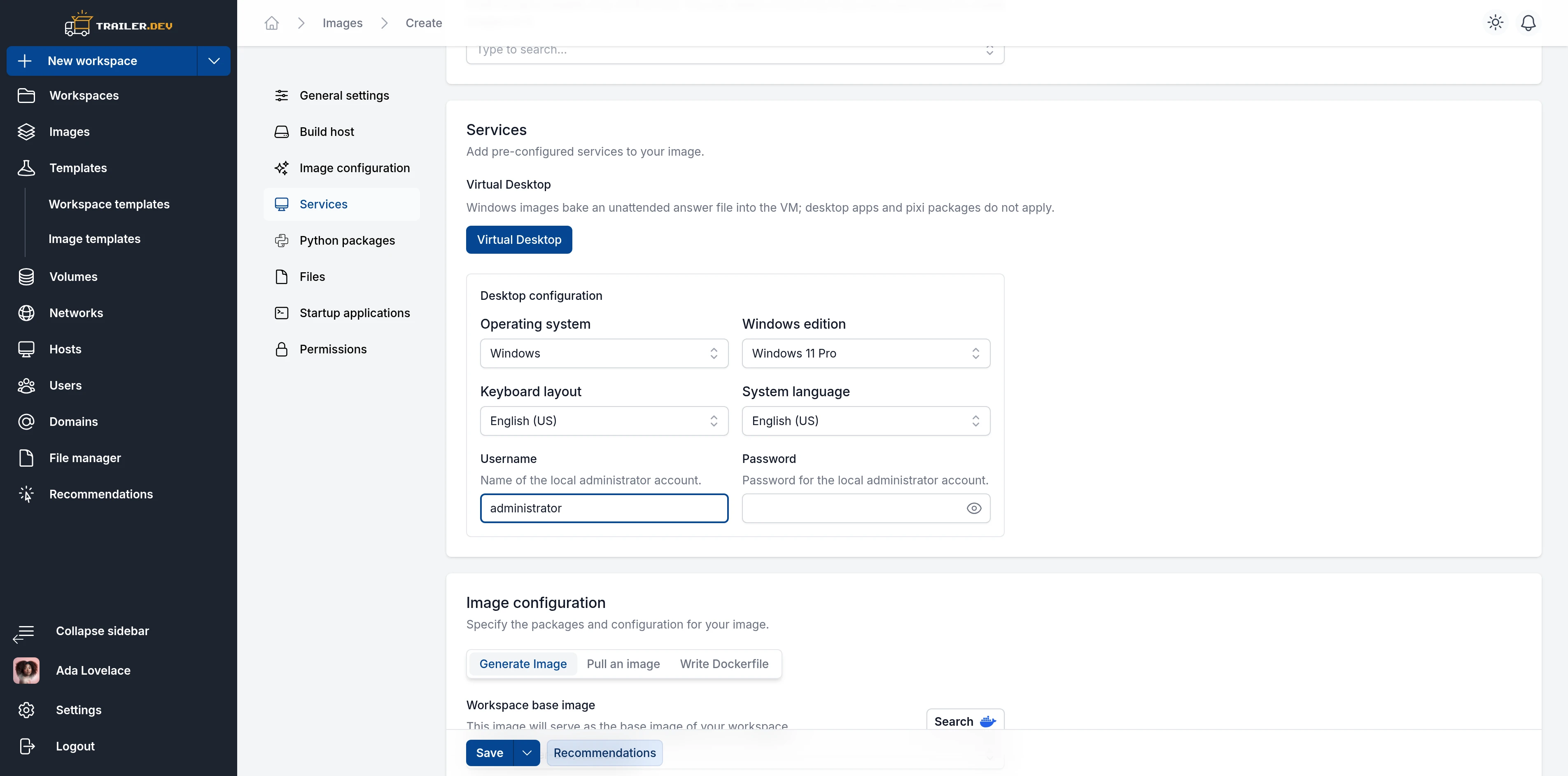Expand the Save options chevron
Image resolution: width=1568 pixels, height=776 pixels.
(x=527, y=753)
